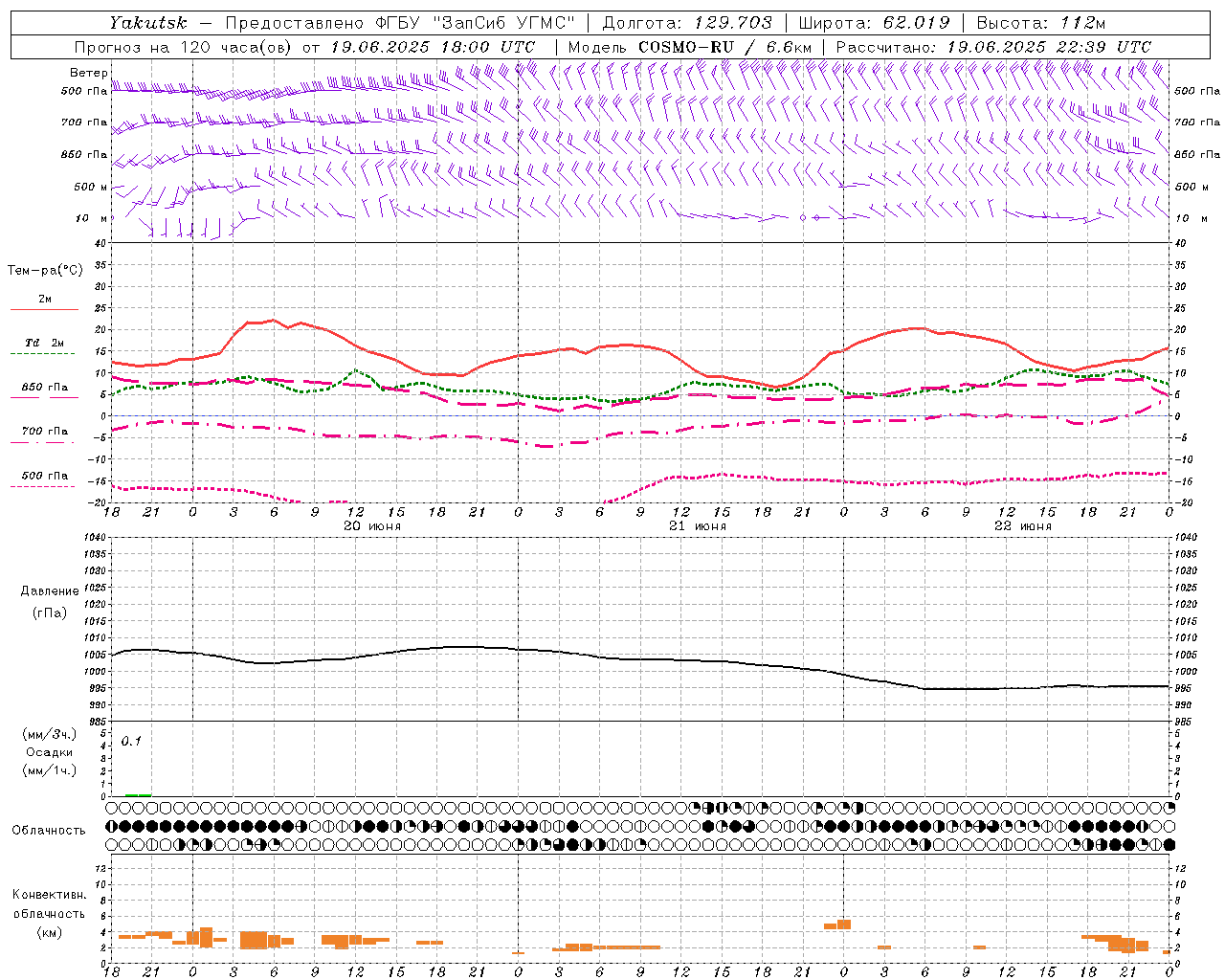Click the Облачность cloud cover label
Image resolution: width=1225 pixels, height=980 pixels.
(49, 831)
